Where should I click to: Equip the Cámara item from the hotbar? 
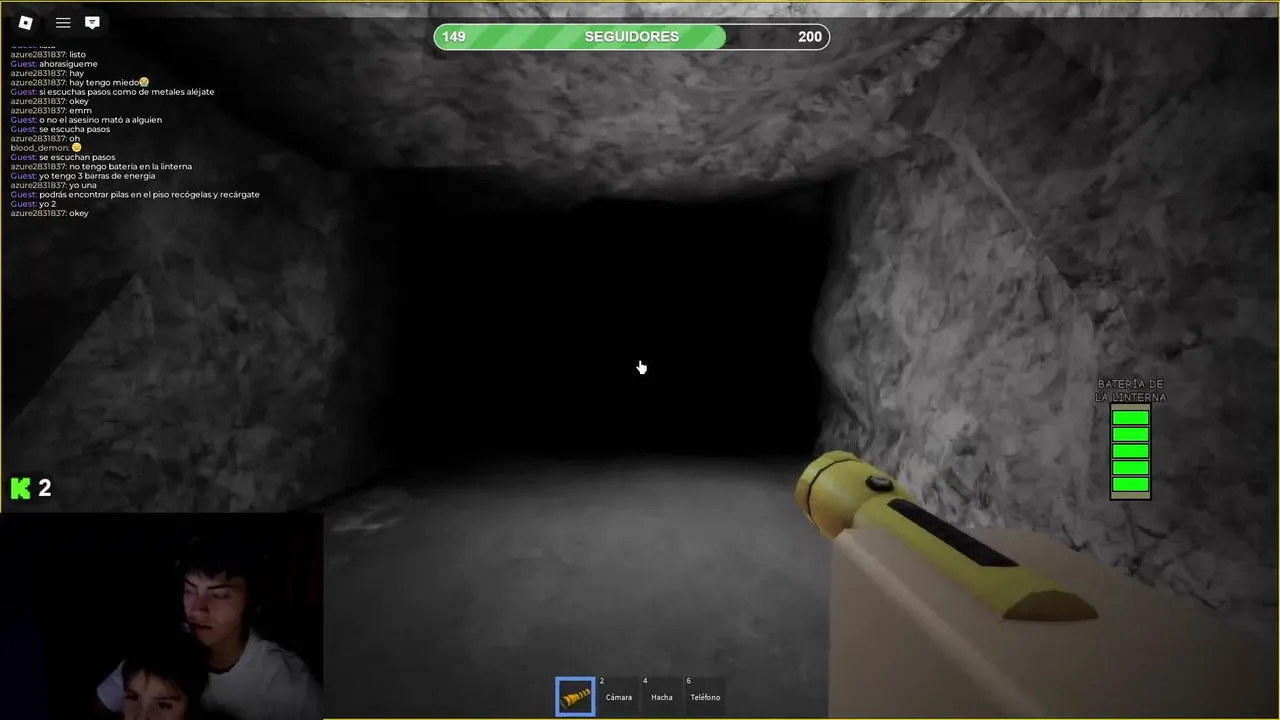[x=618, y=696]
